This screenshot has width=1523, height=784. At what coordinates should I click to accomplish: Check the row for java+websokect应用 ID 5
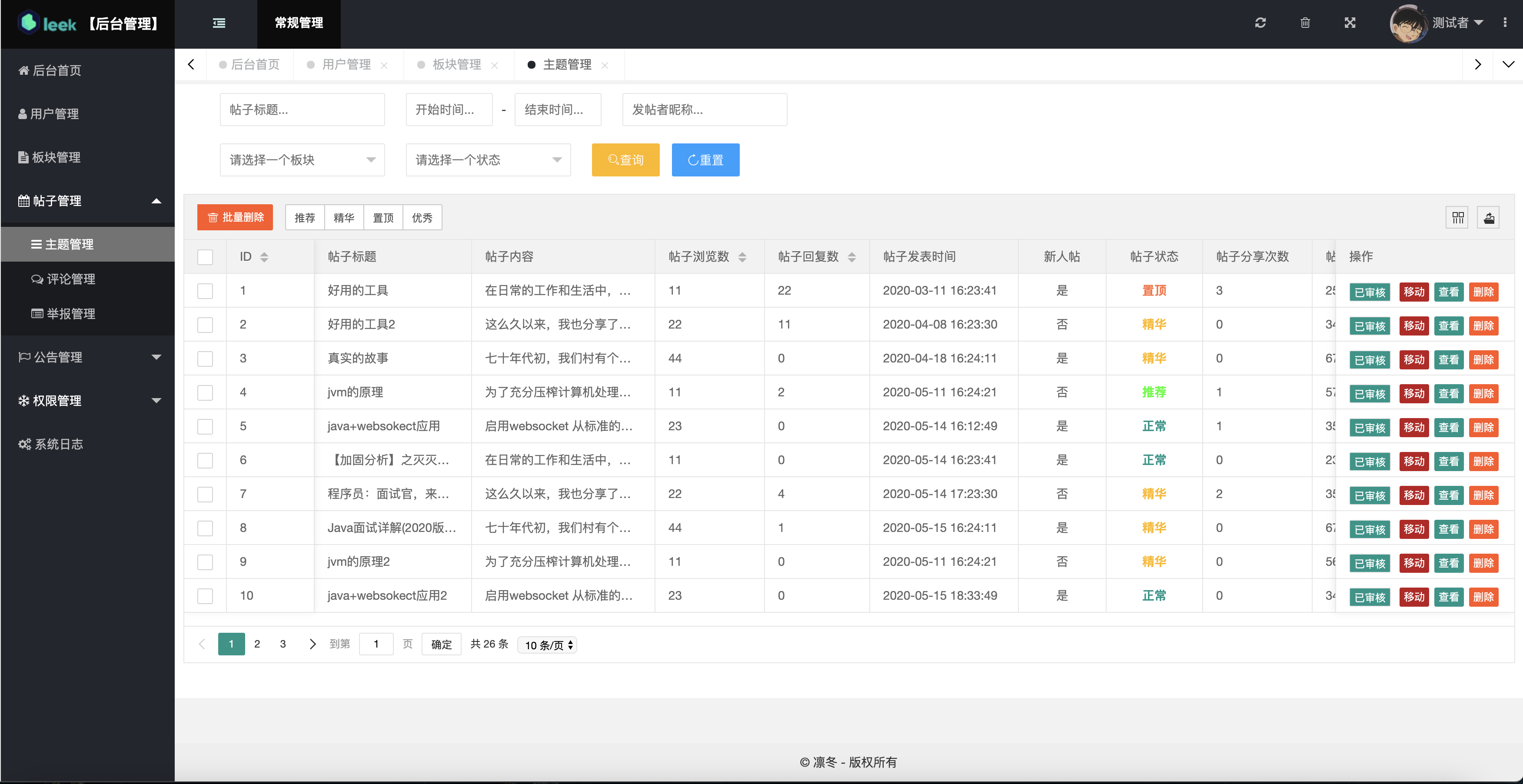pos(205,427)
